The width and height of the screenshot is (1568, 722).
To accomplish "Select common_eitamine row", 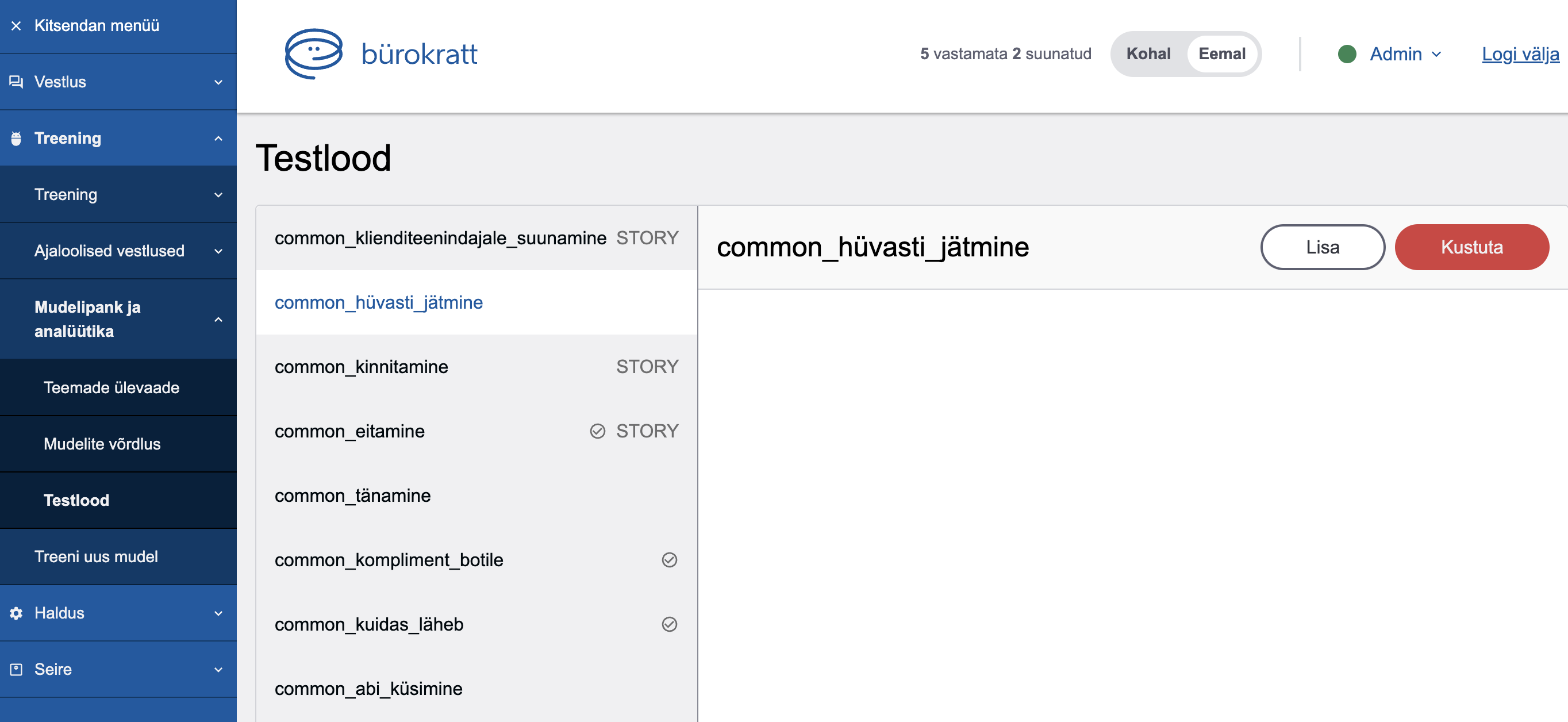I will click(x=476, y=431).
